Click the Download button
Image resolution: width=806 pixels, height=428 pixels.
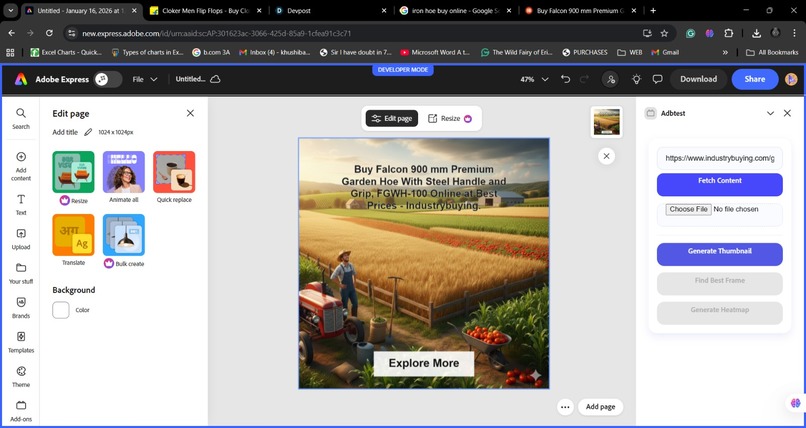point(699,79)
